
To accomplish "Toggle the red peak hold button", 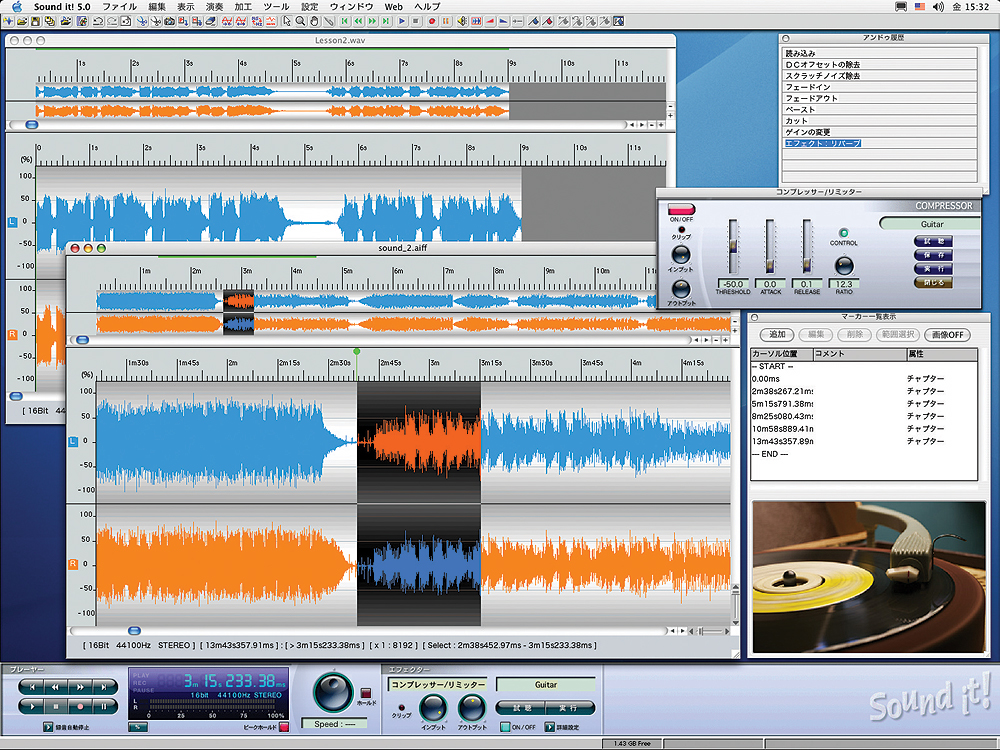I will point(284,727).
